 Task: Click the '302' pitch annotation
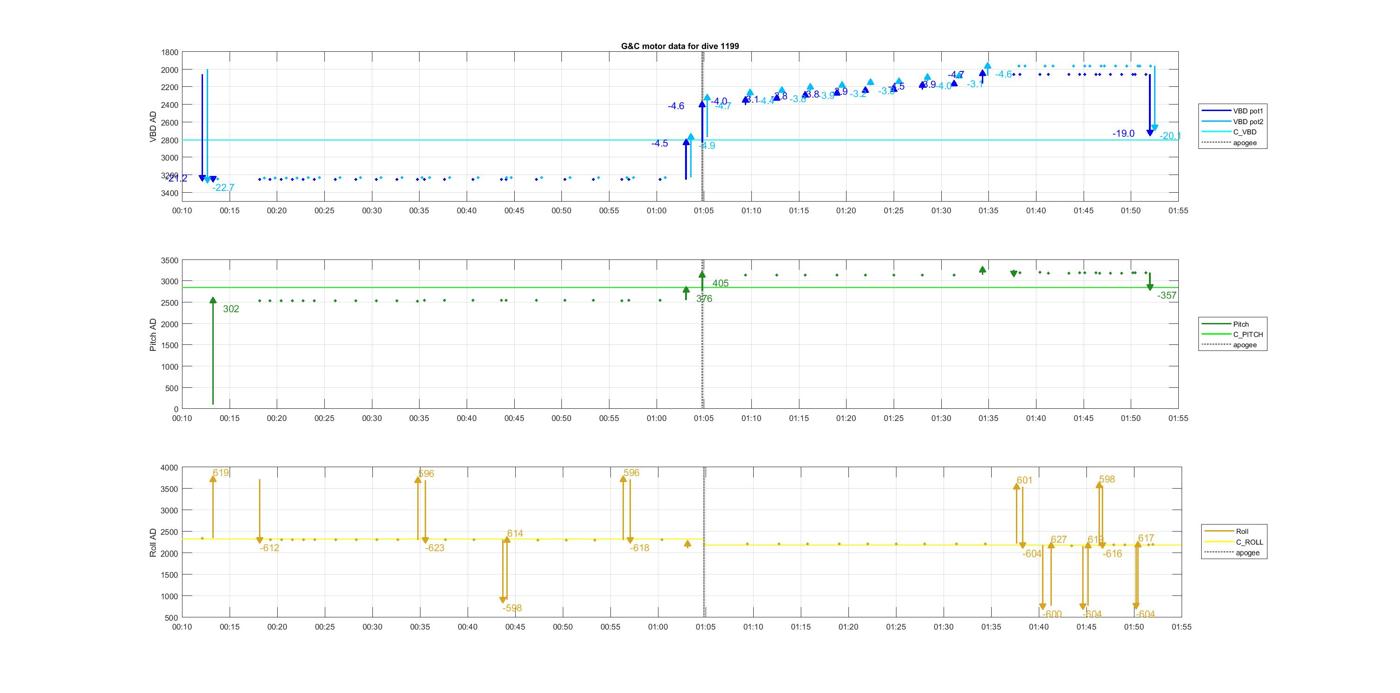(x=231, y=309)
